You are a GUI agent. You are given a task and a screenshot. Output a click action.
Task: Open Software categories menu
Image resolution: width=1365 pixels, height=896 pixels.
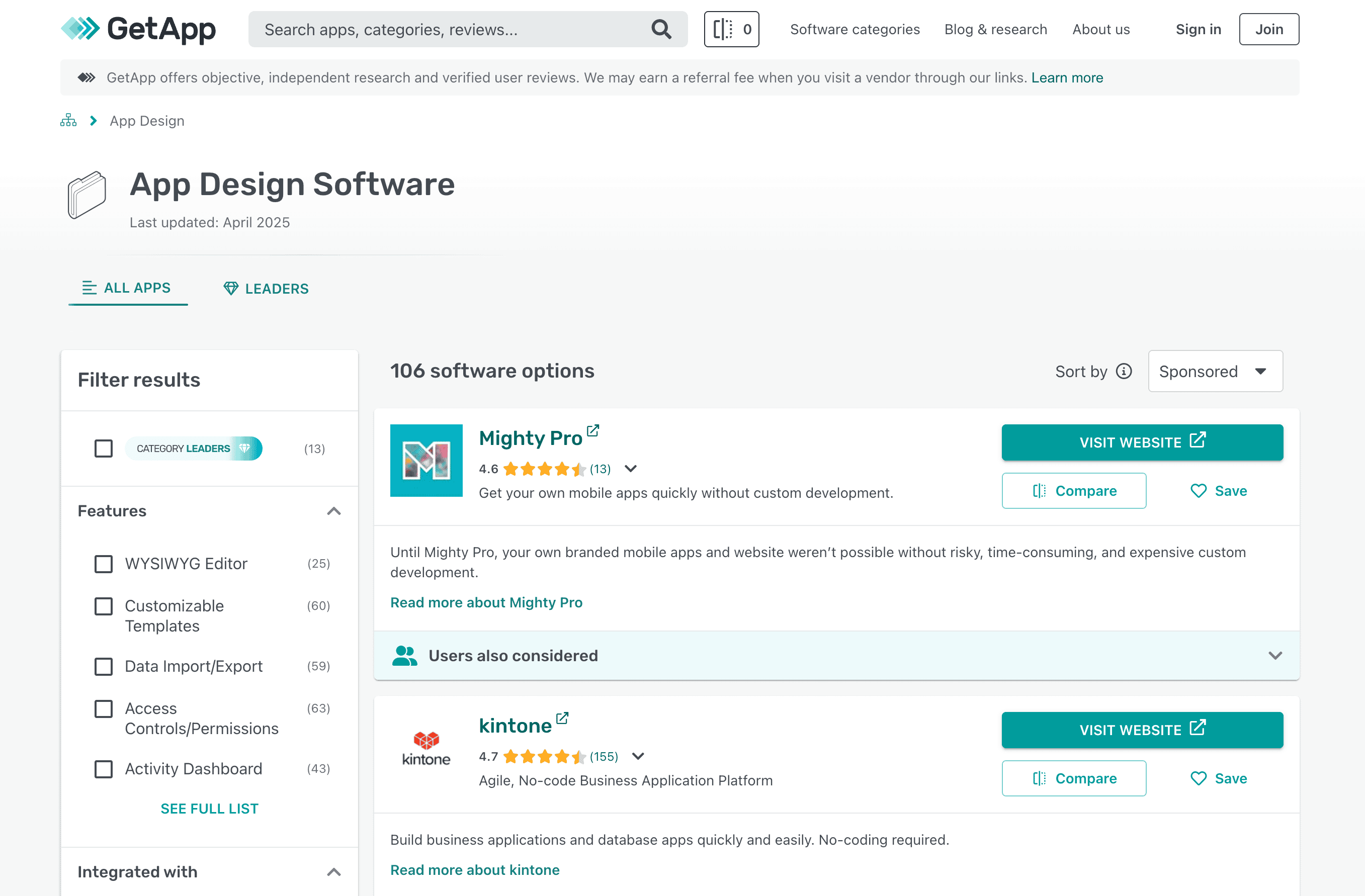855,29
